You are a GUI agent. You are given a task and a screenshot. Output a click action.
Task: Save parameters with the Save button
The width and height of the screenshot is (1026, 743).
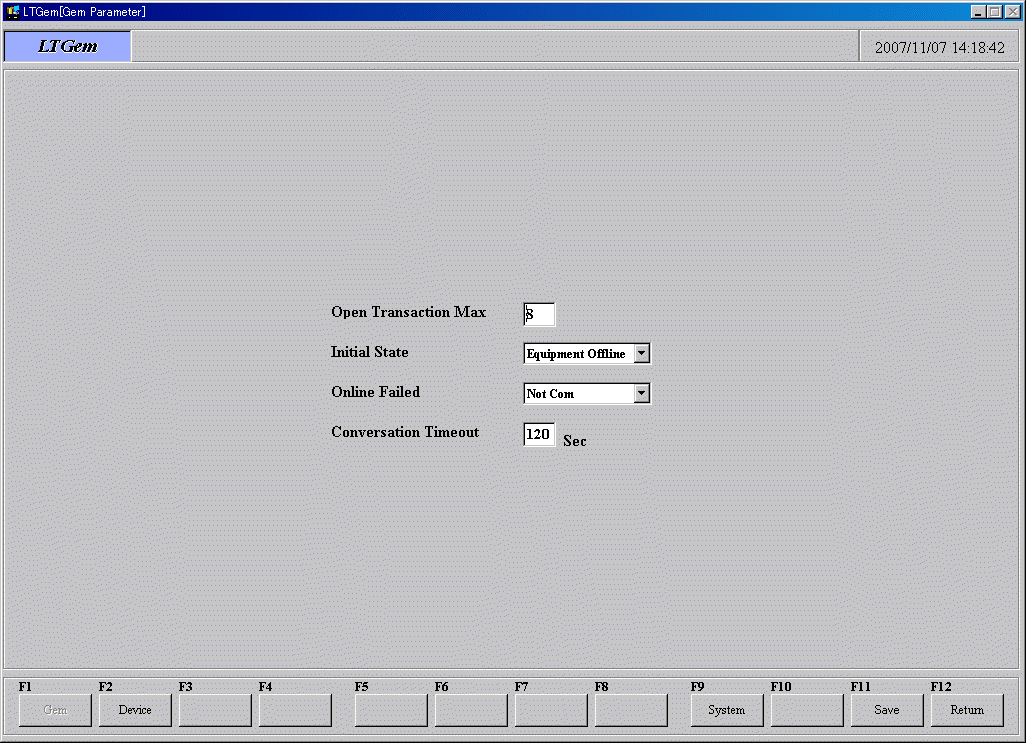[887, 710]
